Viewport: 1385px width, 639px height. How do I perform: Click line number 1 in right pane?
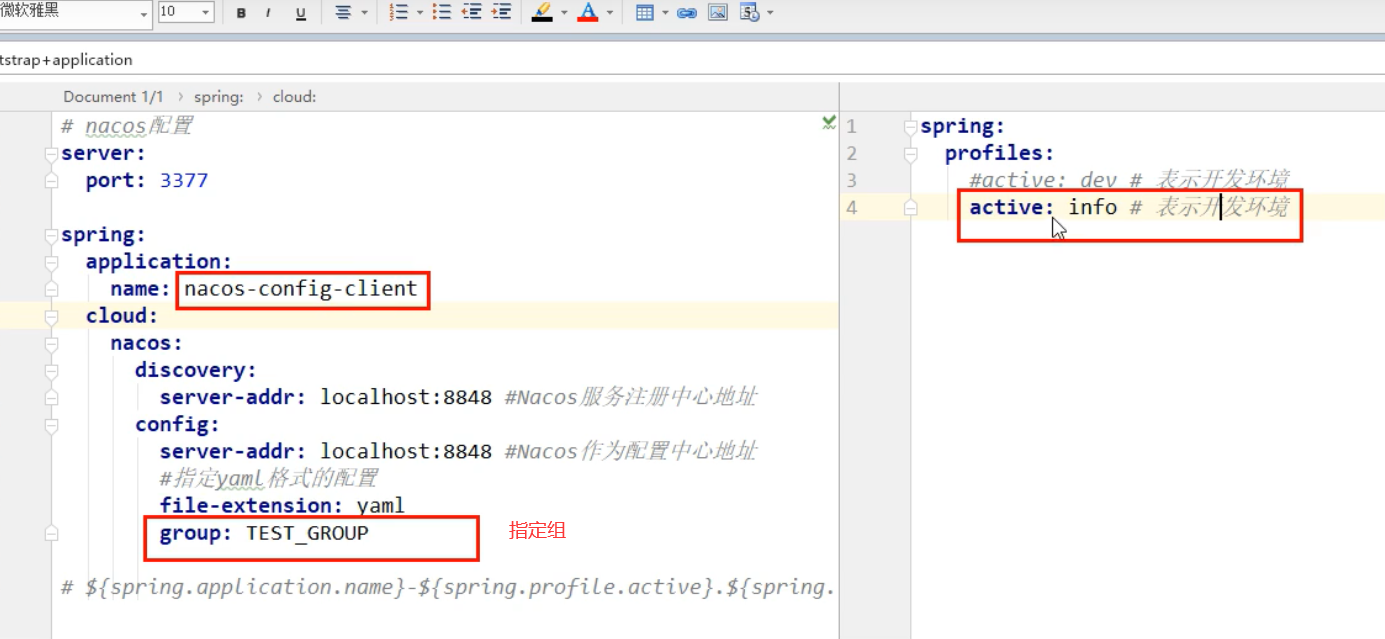pos(851,127)
